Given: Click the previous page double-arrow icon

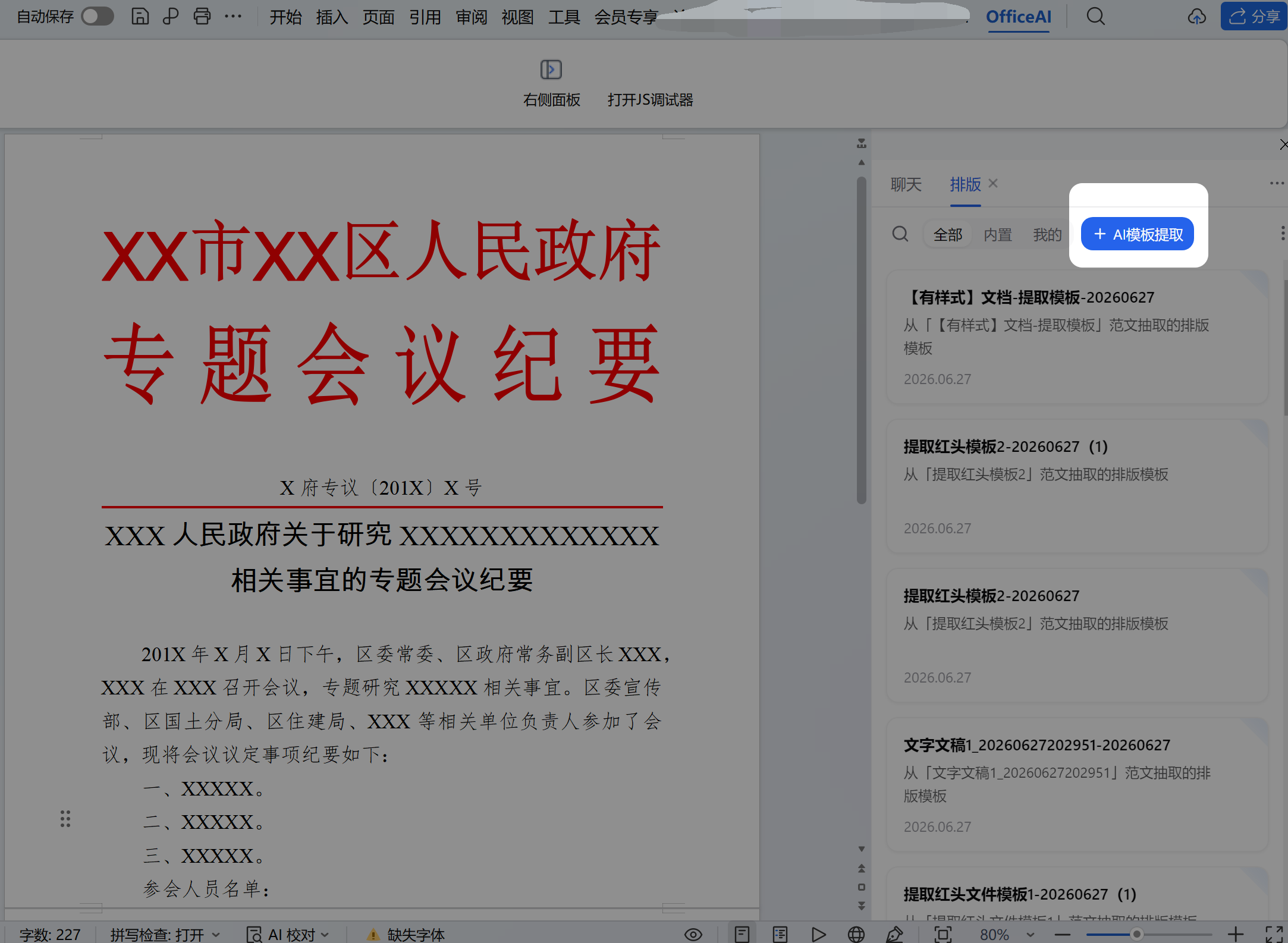Looking at the screenshot, I should 861,869.
